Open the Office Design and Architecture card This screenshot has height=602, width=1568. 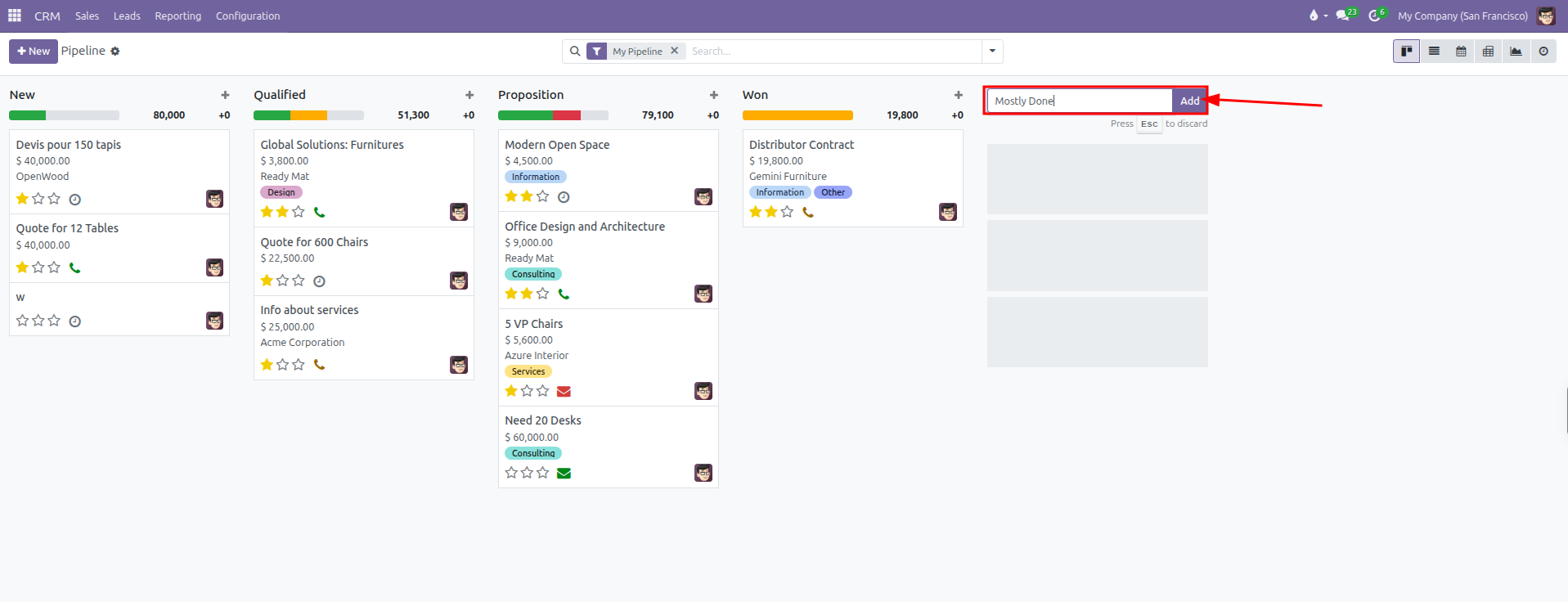pos(608,260)
